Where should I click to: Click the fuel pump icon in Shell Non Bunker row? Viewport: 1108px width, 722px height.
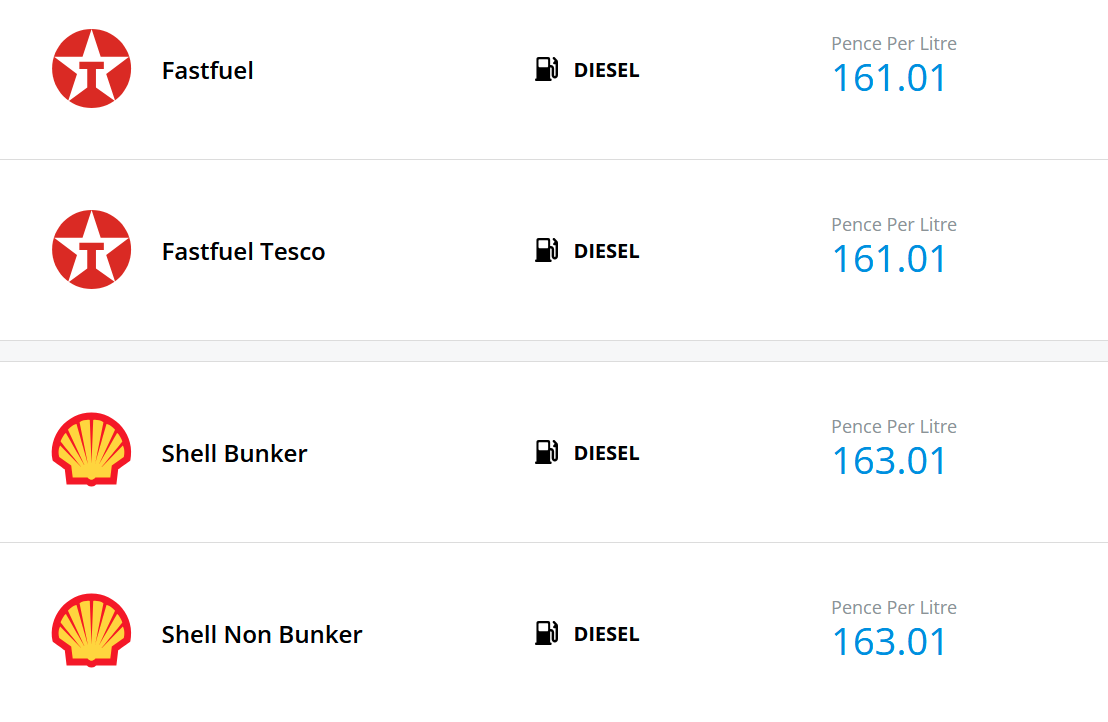(x=546, y=633)
